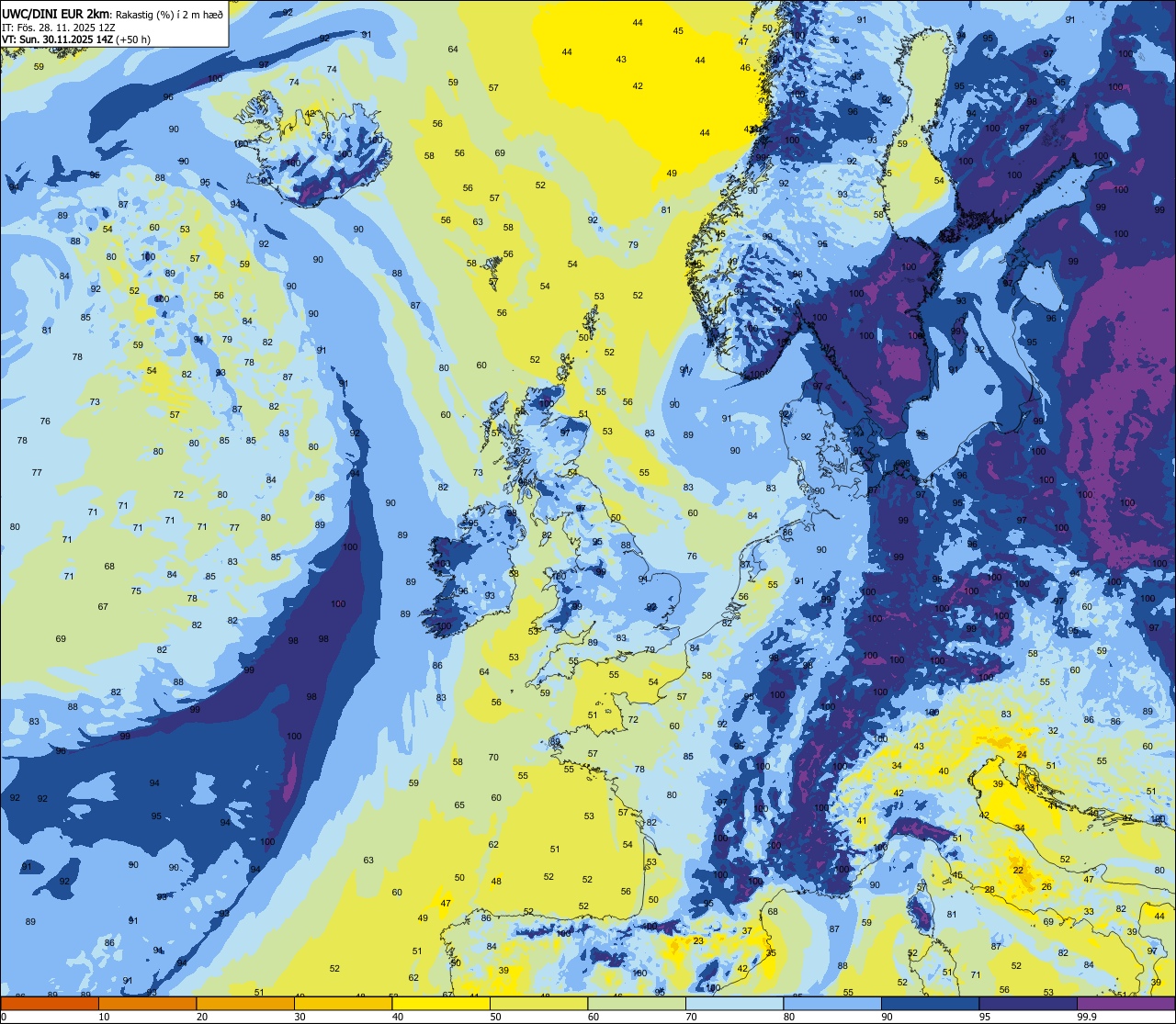The image size is (1176, 1024).
Task: Click the orange 10–20 legend color segment
Action: click(x=147, y=1004)
